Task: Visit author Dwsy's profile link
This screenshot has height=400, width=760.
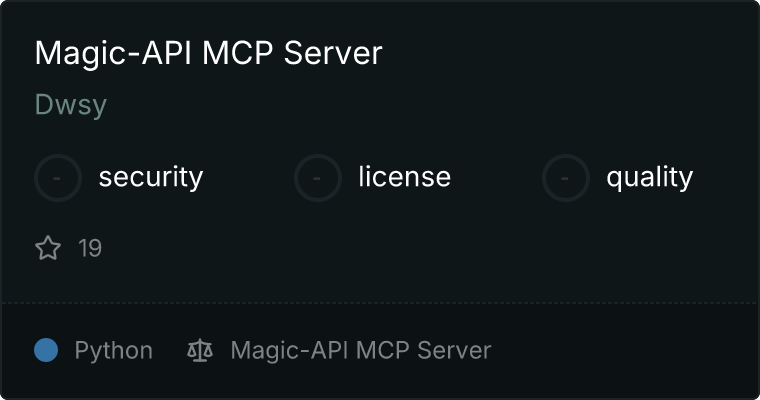Action: (x=71, y=105)
